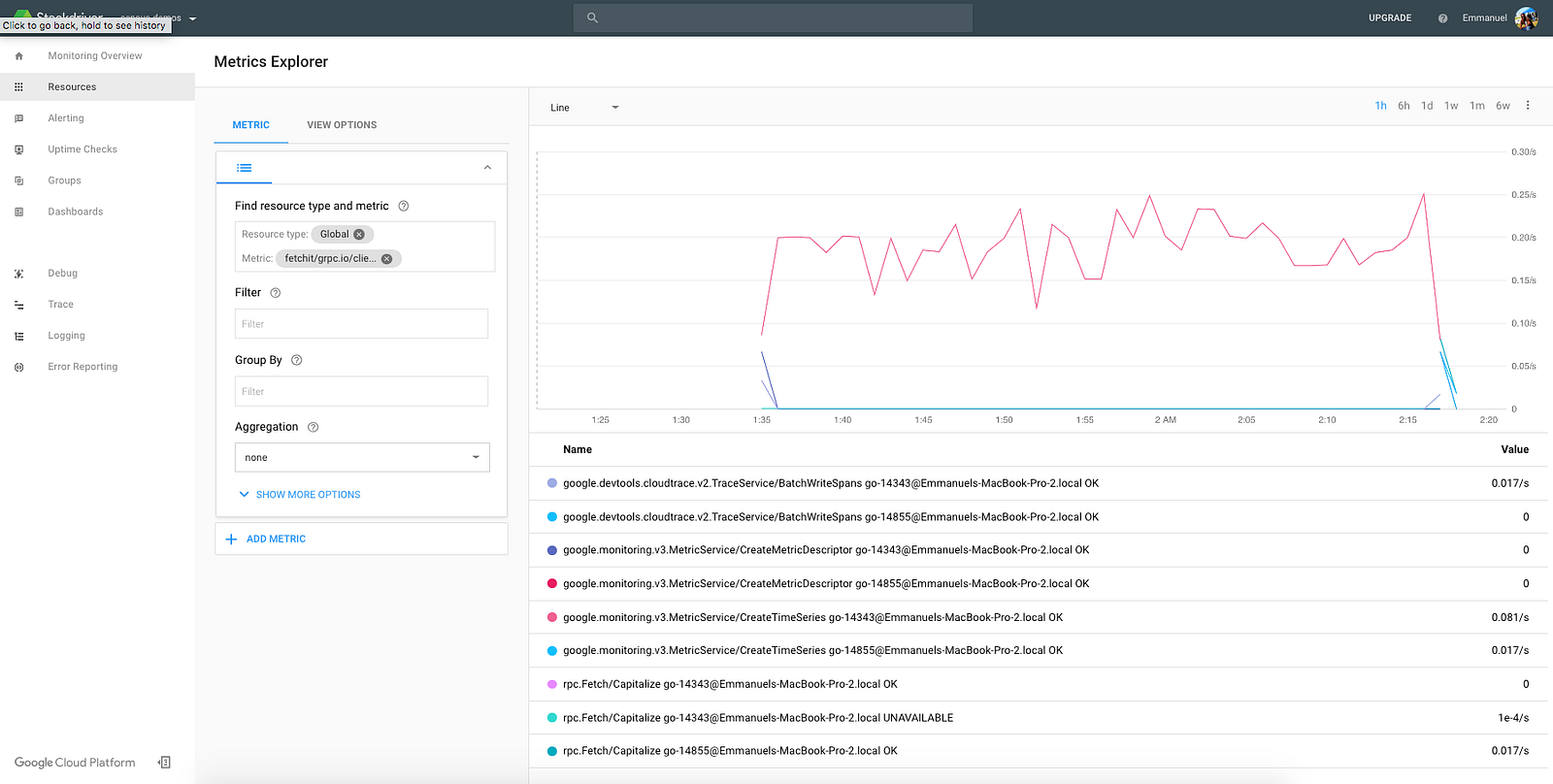The height and width of the screenshot is (784, 1553).
Task: Click the Add Metric button
Action: click(361, 539)
